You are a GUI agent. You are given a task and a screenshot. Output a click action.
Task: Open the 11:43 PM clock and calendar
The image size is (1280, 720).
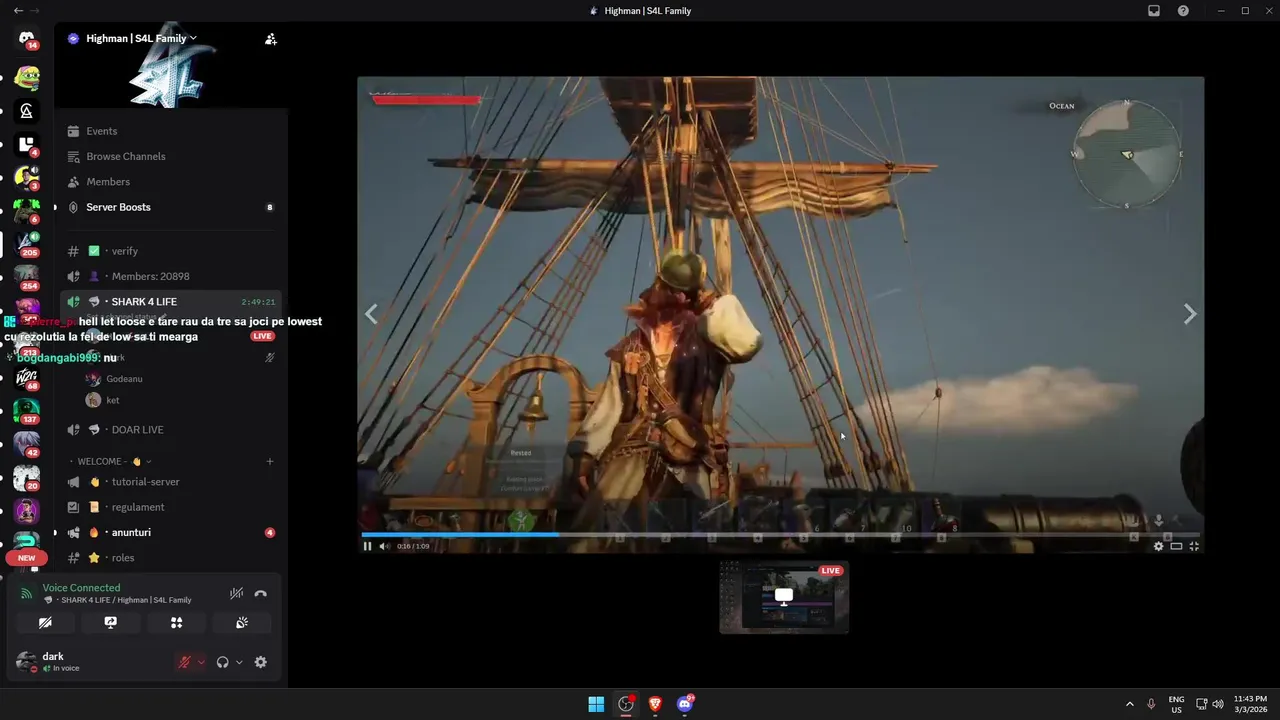coord(1251,704)
